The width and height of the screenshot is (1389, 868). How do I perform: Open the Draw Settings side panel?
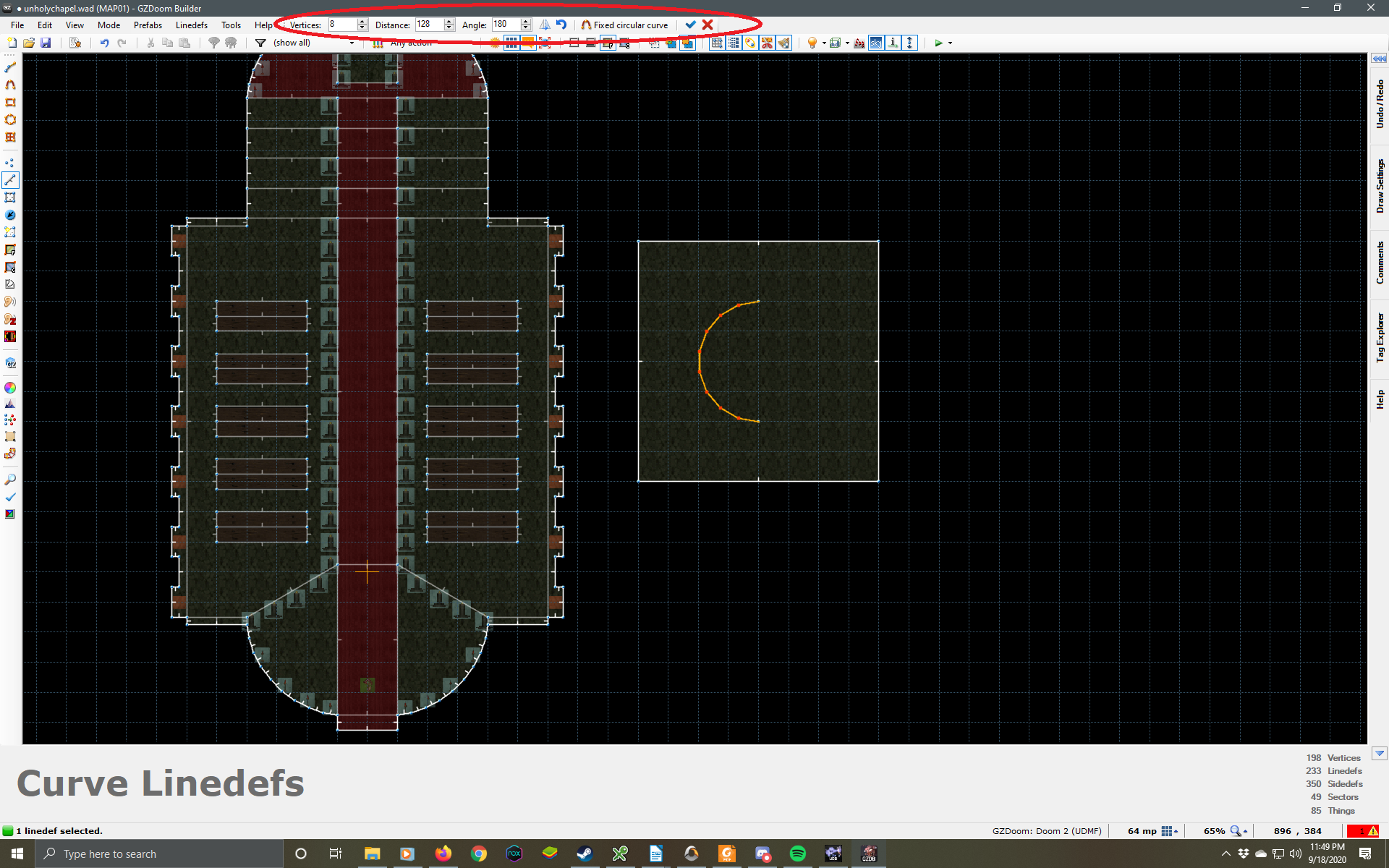(1380, 186)
